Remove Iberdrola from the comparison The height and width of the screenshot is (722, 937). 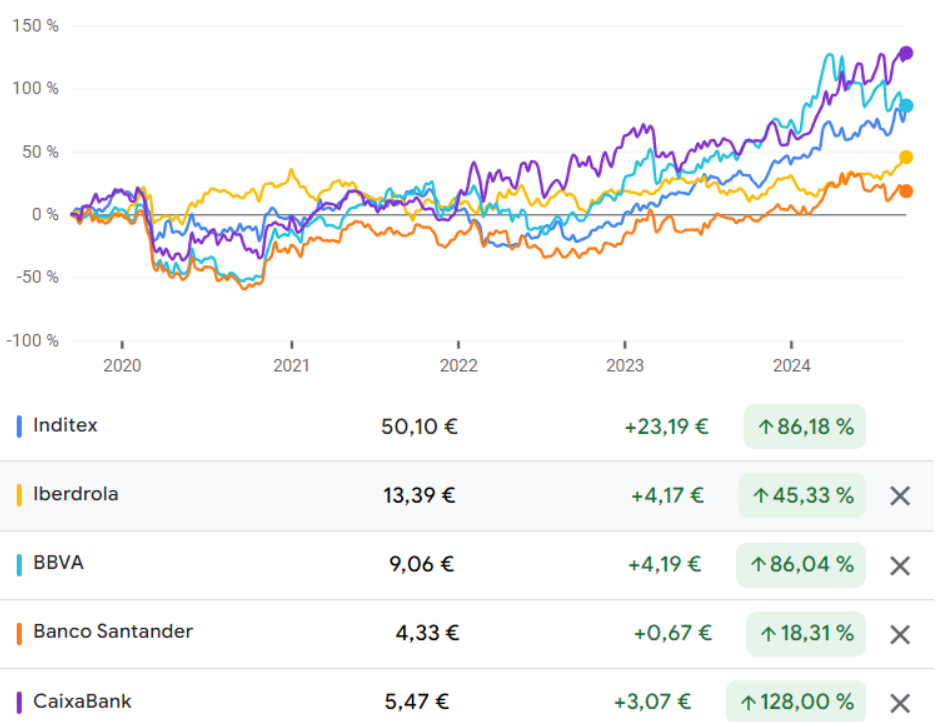click(x=900, y=496)
